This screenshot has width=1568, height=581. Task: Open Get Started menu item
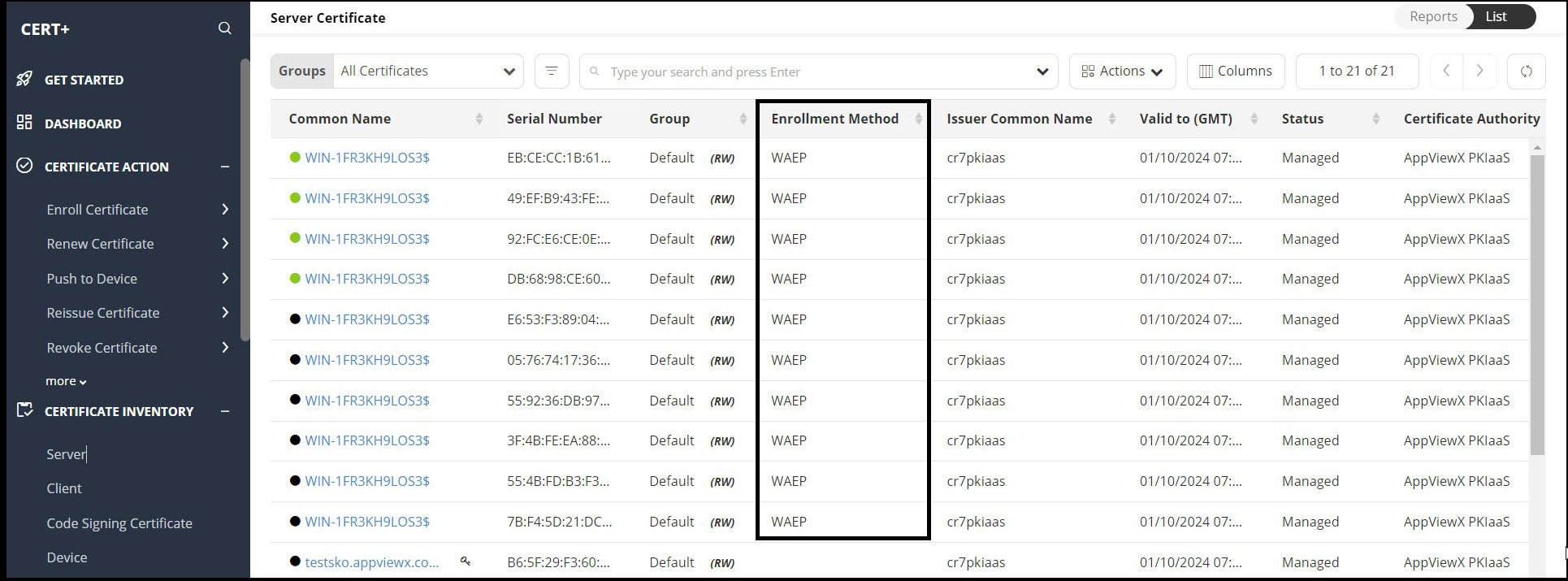(x=84, y=80)
